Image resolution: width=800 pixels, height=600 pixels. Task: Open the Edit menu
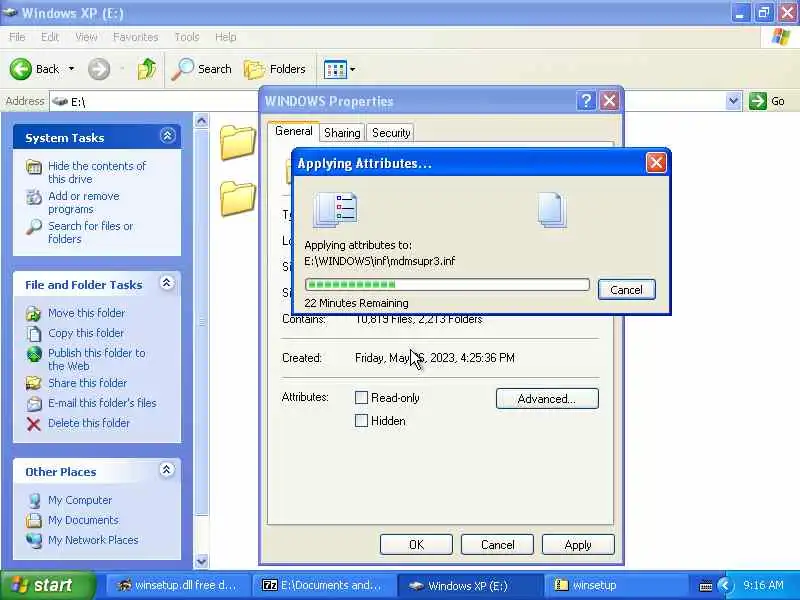[49, 37]
